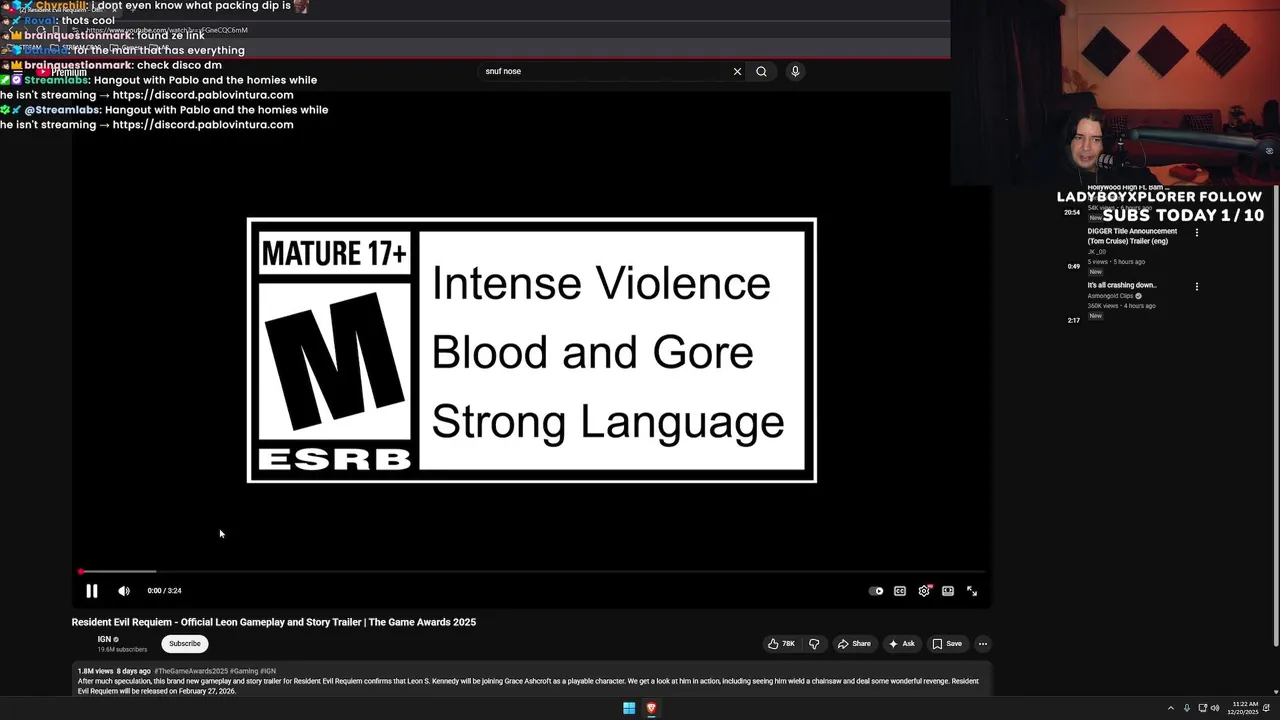Clear the search box with the X icon
Screen dimensions: 1280x720
[737, 71]
